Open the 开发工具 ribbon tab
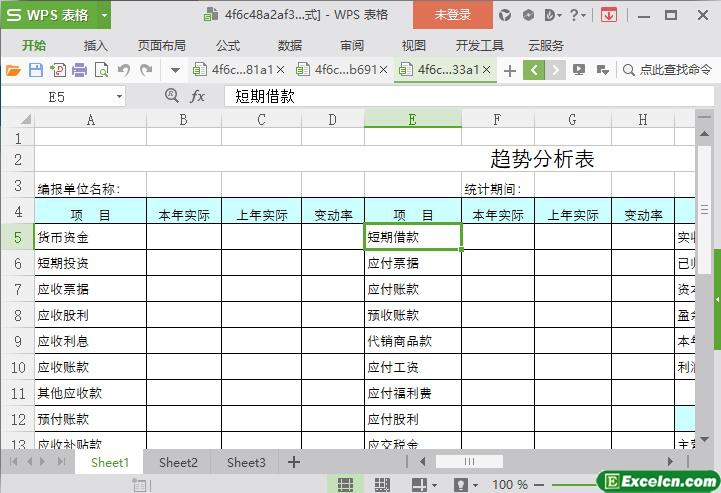This screenshot has width=721, height=493. coord(480,46)
